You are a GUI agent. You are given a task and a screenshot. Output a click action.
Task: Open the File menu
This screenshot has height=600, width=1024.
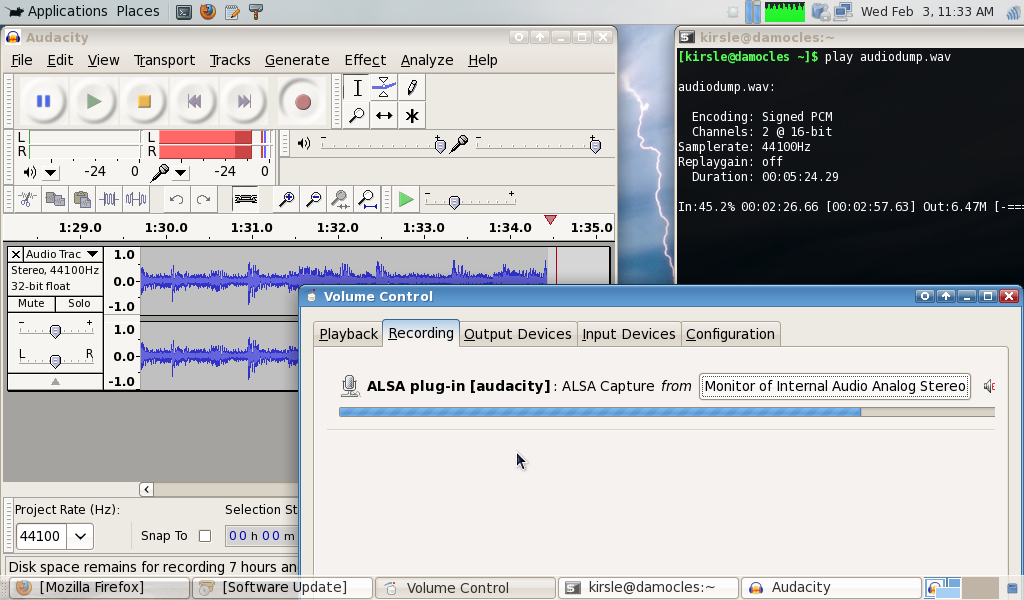point(22,60)
